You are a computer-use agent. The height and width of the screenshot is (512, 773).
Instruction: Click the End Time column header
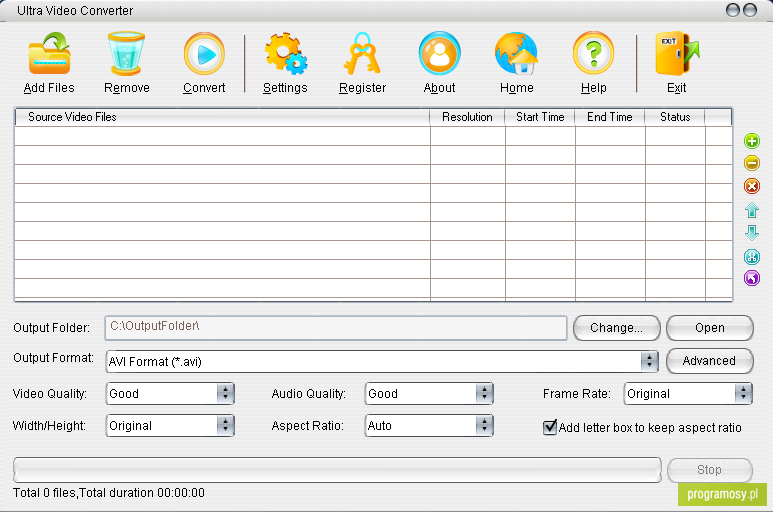pyautogui.click(x=610, y=117)
